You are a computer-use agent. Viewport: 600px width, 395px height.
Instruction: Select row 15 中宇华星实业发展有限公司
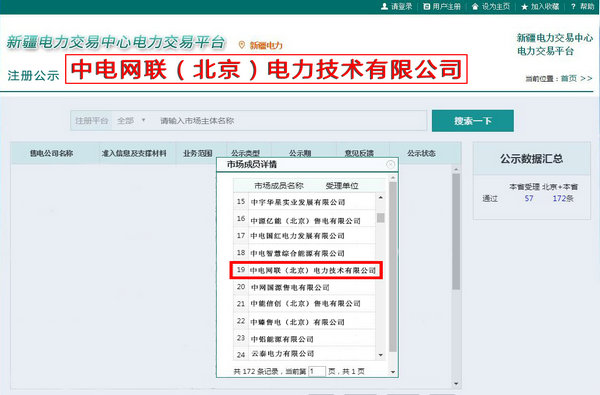tap(304, 202)
